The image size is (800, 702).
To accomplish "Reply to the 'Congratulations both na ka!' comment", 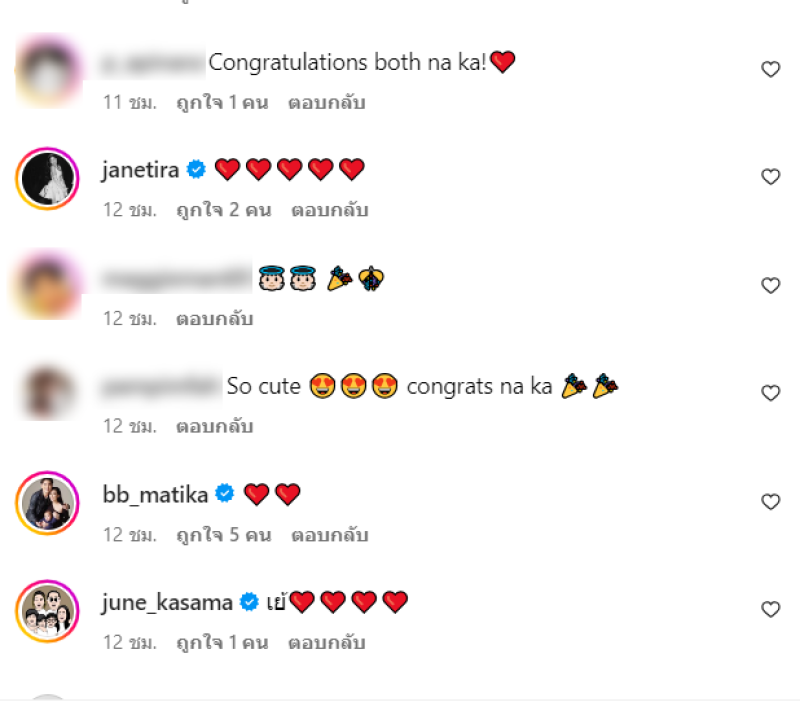I will point(327,103).
